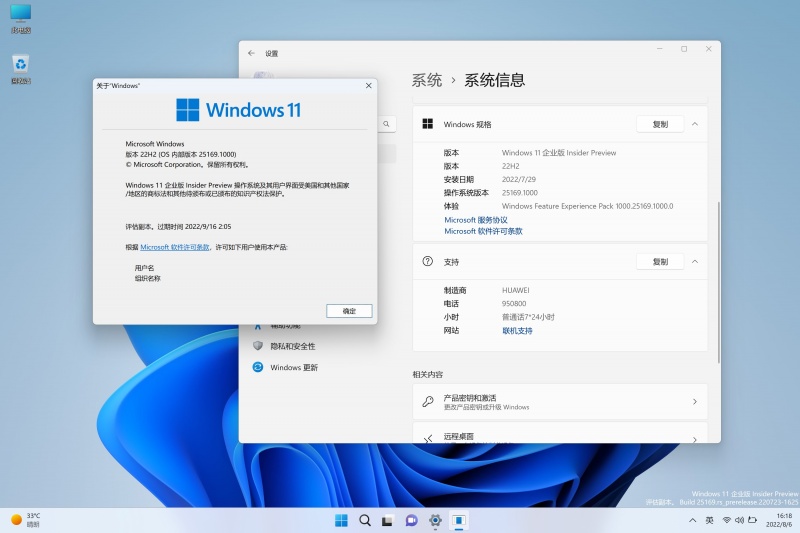Click the Windows Feature Experience Pack value
This screenshot has width=800, height=533.
pos(588,206)
